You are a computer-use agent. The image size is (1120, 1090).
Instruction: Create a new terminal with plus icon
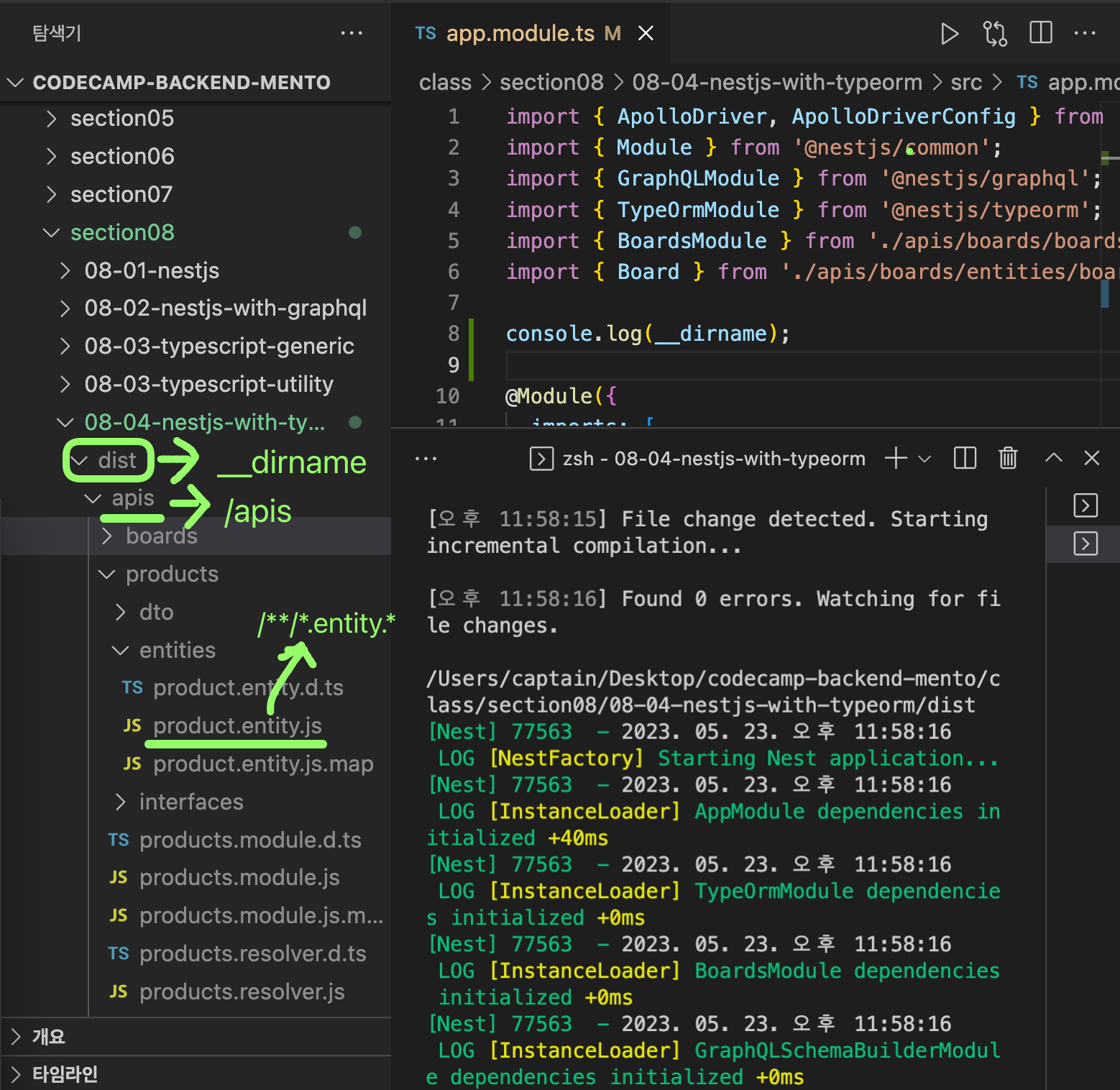pyautogui.click(x=896, y=458)
